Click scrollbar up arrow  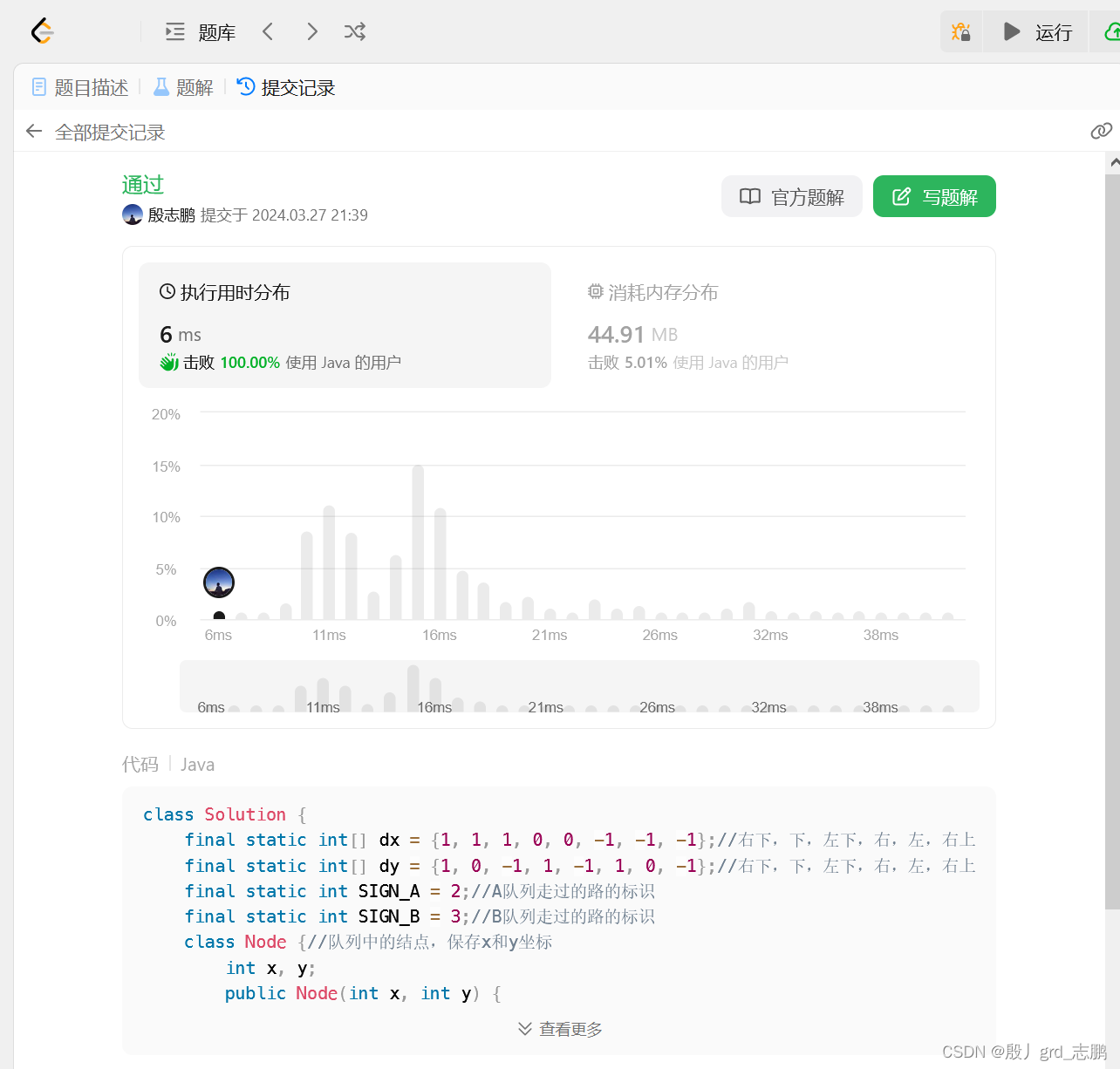click(1113, 162)
